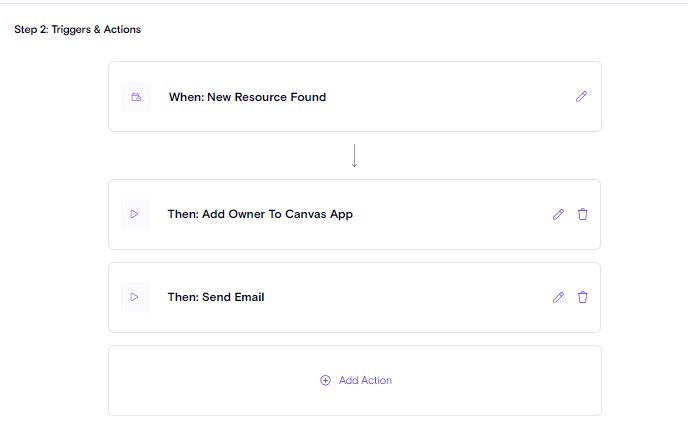This screenshot has height=441, width=688.
Task: Click play icon on Add Owner To Canvas App
Action: coord(135,214)
